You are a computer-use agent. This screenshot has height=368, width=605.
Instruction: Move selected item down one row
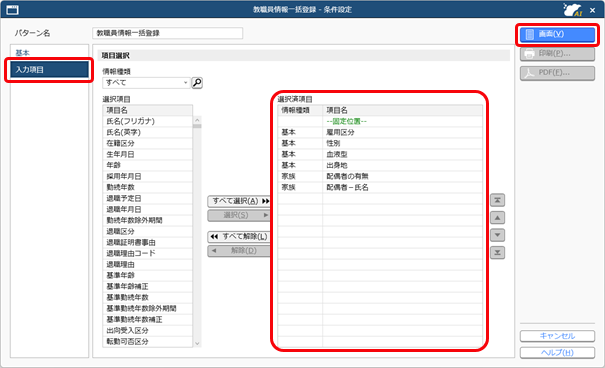[x=497, y=235]
